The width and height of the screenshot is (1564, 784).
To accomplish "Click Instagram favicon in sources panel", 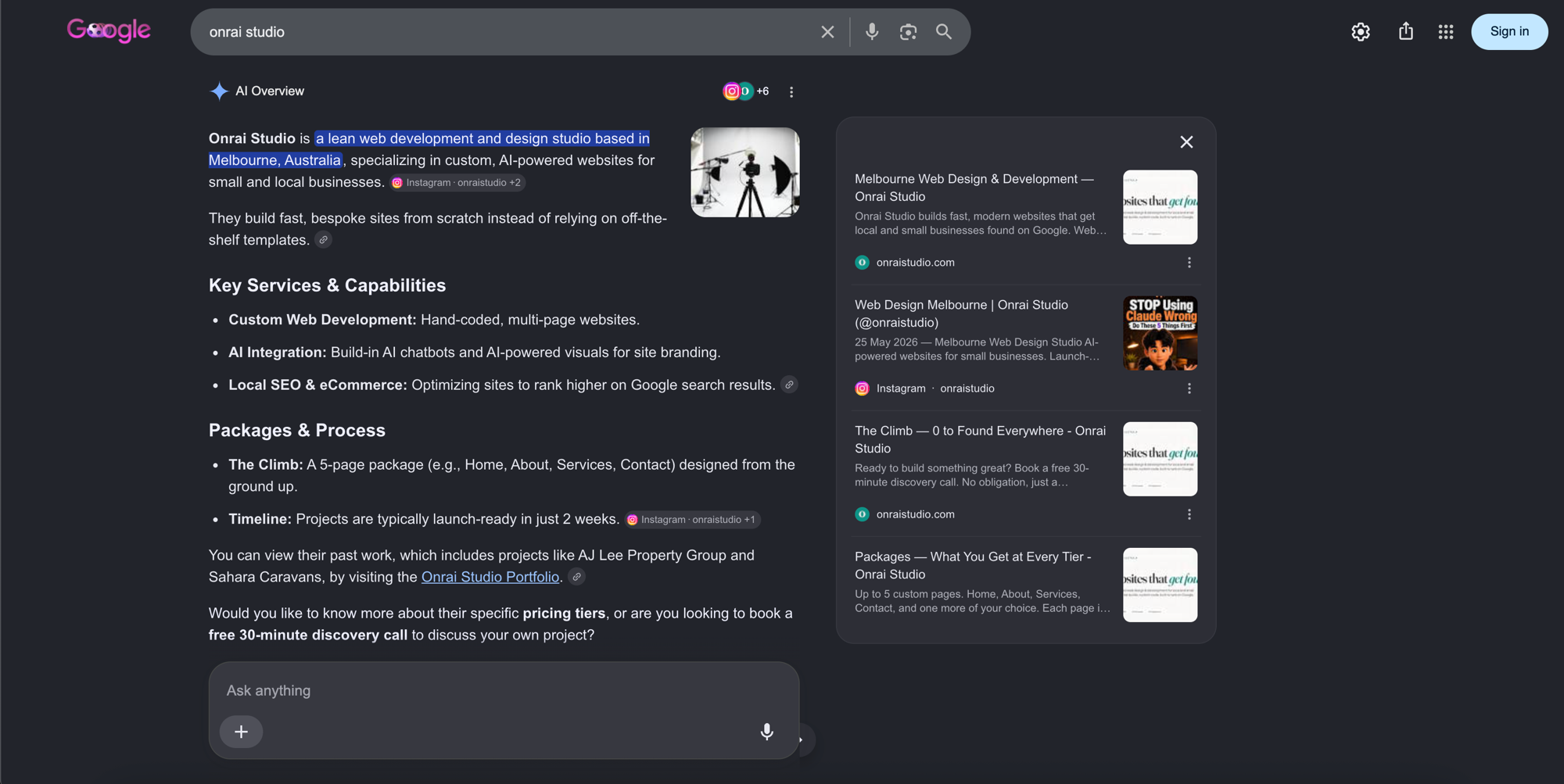I will point(862,388).
